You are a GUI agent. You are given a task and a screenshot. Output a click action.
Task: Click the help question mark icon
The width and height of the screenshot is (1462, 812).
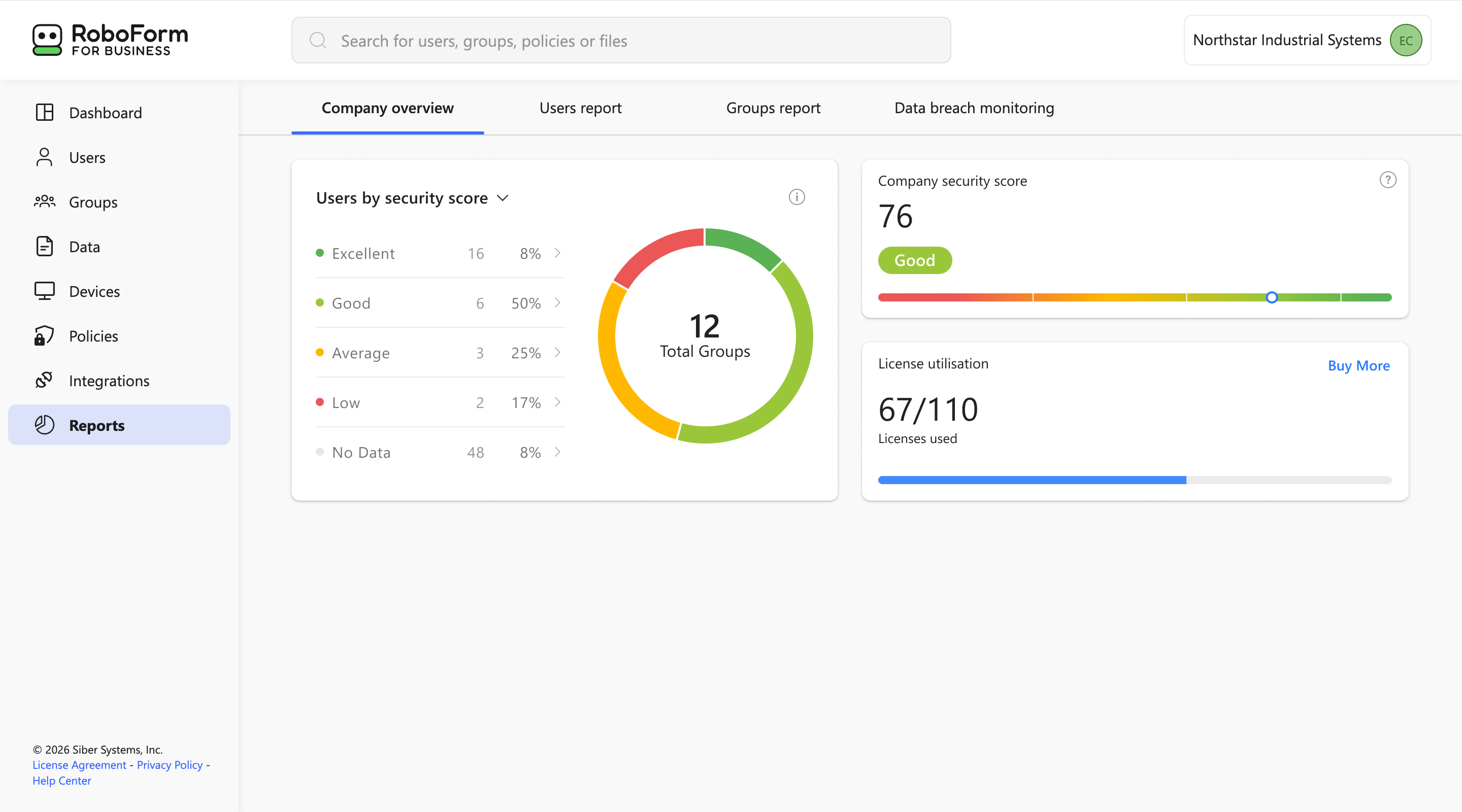point(1388,180)
